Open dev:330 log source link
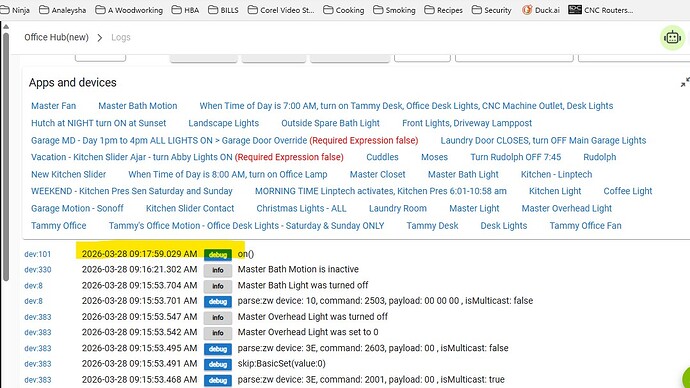 click(x=37, y=270)
